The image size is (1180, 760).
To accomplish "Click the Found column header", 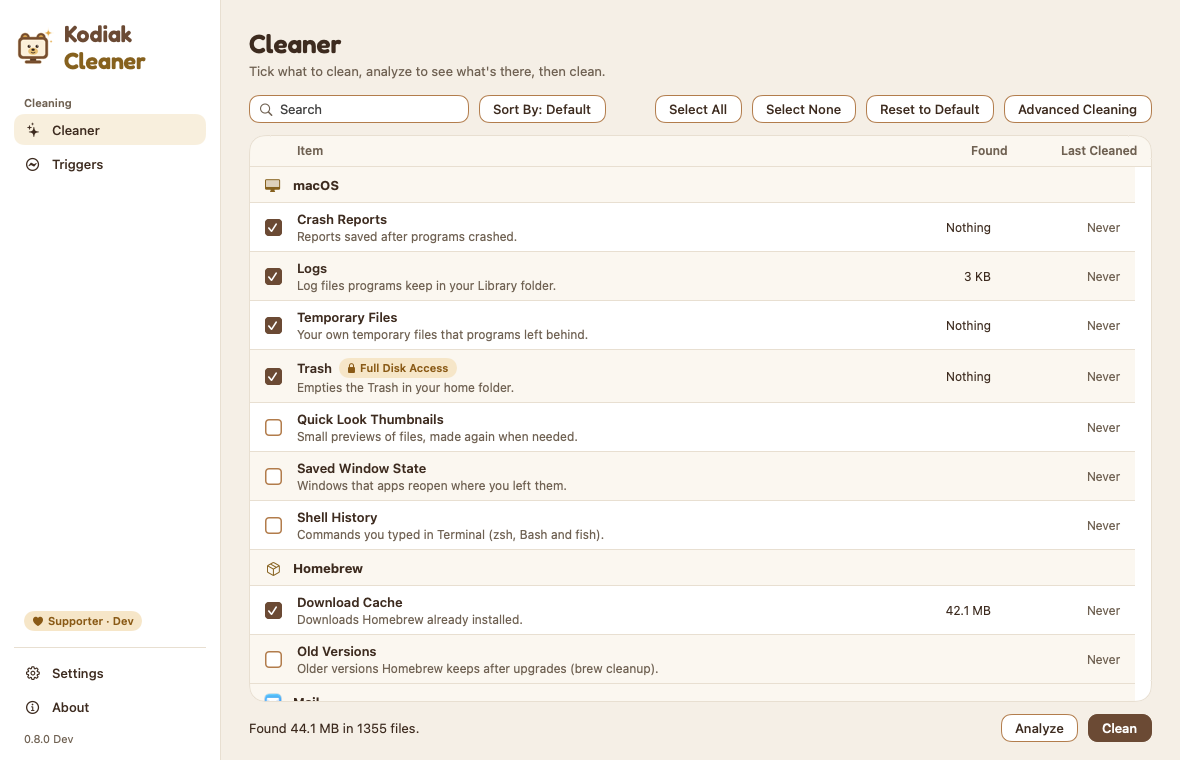I will click(x=988, y=150).
